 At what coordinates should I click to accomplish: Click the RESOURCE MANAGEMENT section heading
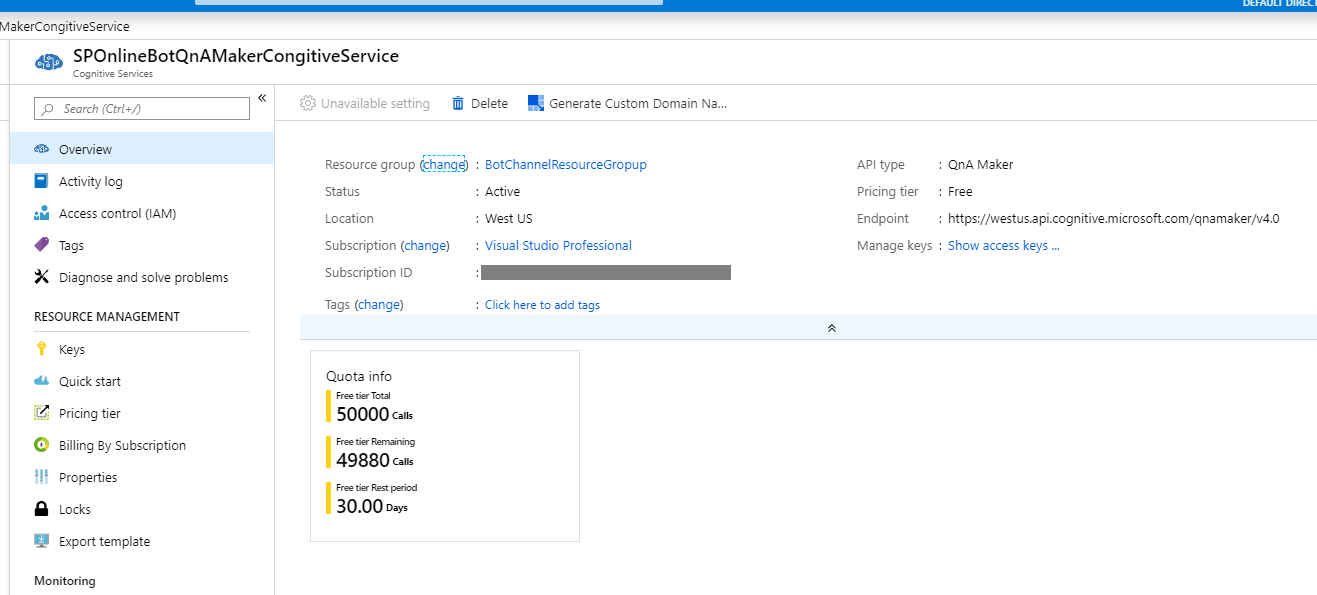[x=107, y=316]
